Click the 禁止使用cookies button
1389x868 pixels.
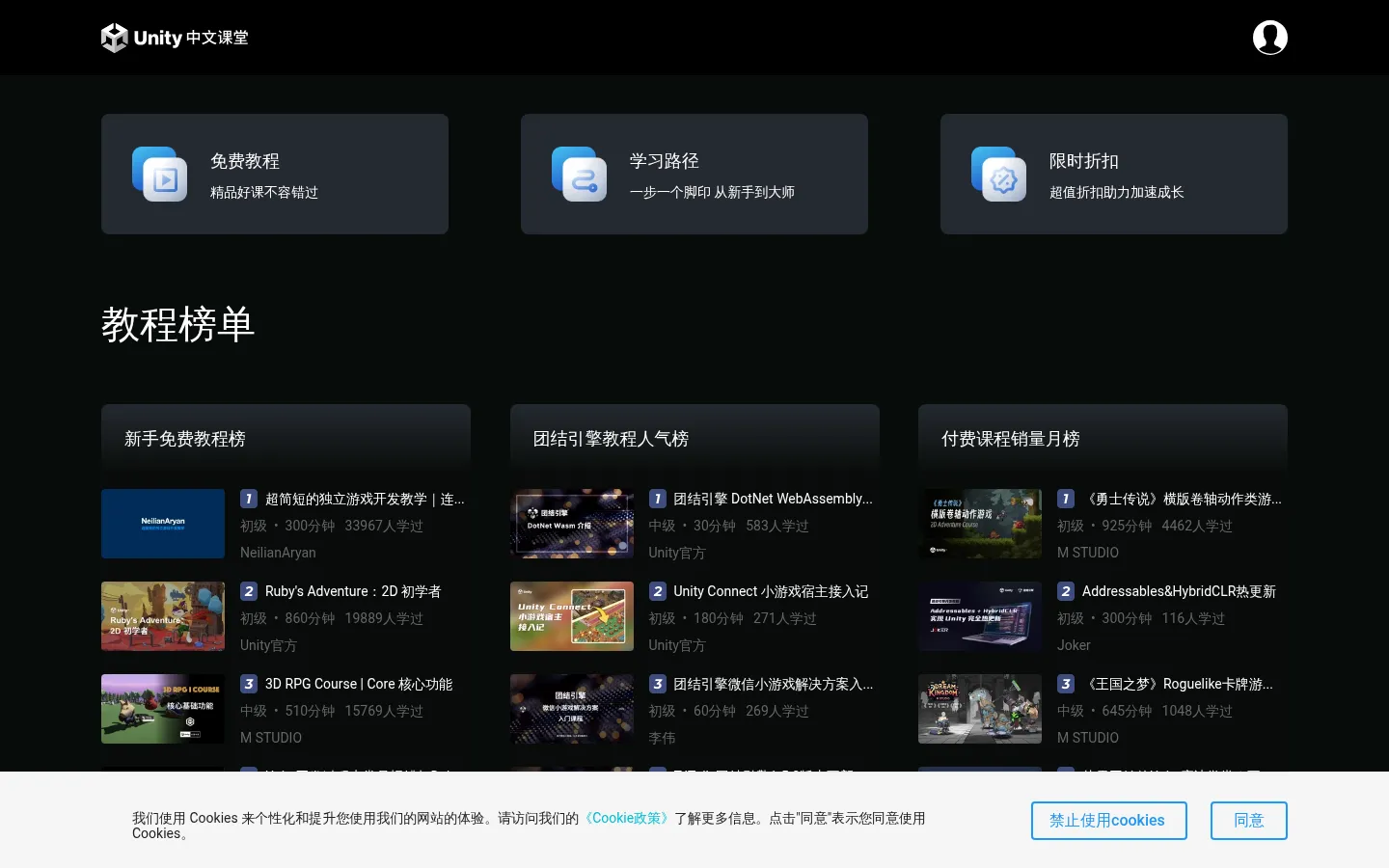(1108, 821)
